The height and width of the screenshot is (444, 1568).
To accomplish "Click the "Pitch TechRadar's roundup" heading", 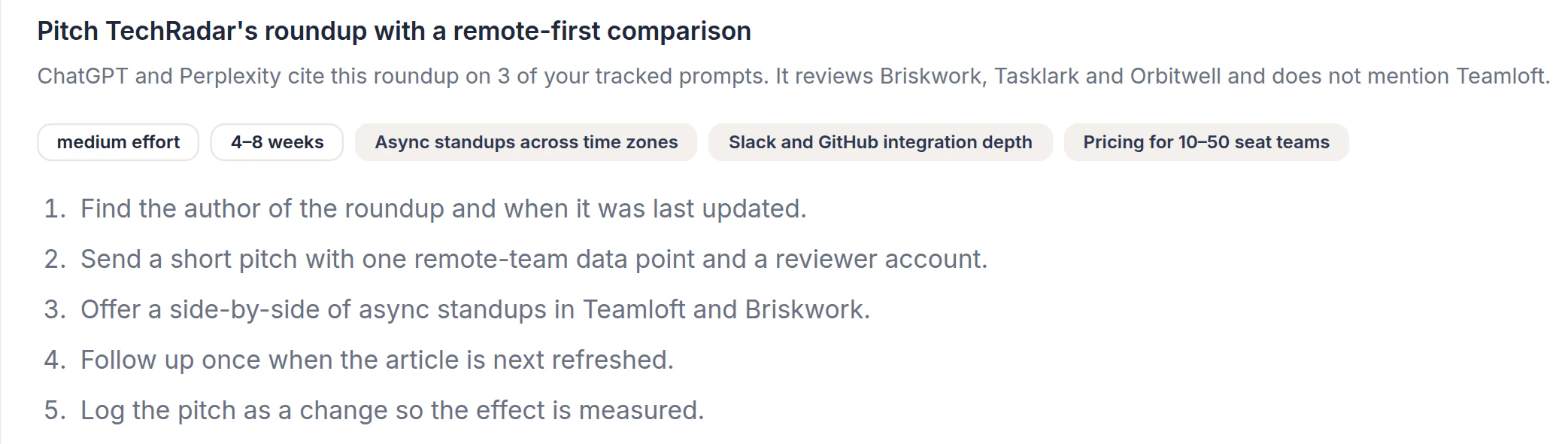I will (x=394, y=31).
